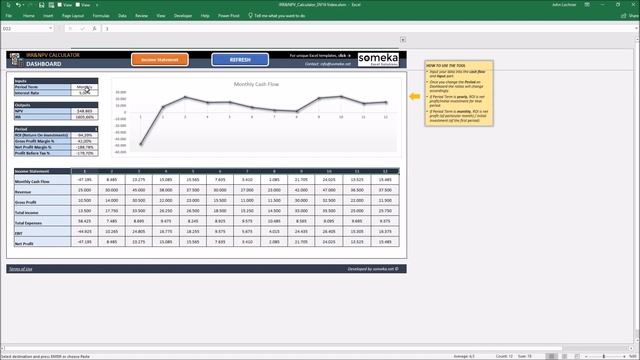Switch to the Developer ribbon tab
640x360 pixels.
183,16
